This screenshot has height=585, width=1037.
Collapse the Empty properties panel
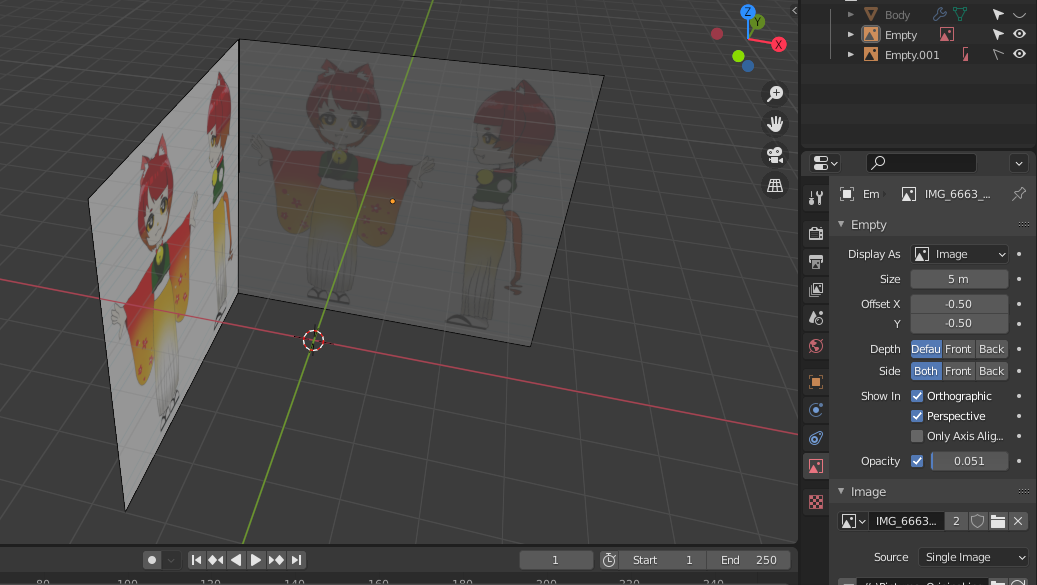tap(841, 225)
